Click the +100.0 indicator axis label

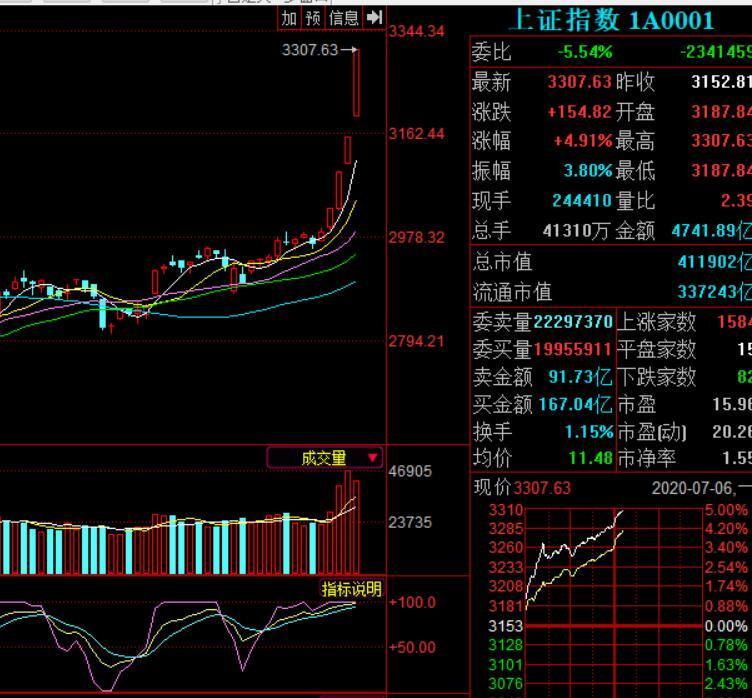(x=412, y=602)
